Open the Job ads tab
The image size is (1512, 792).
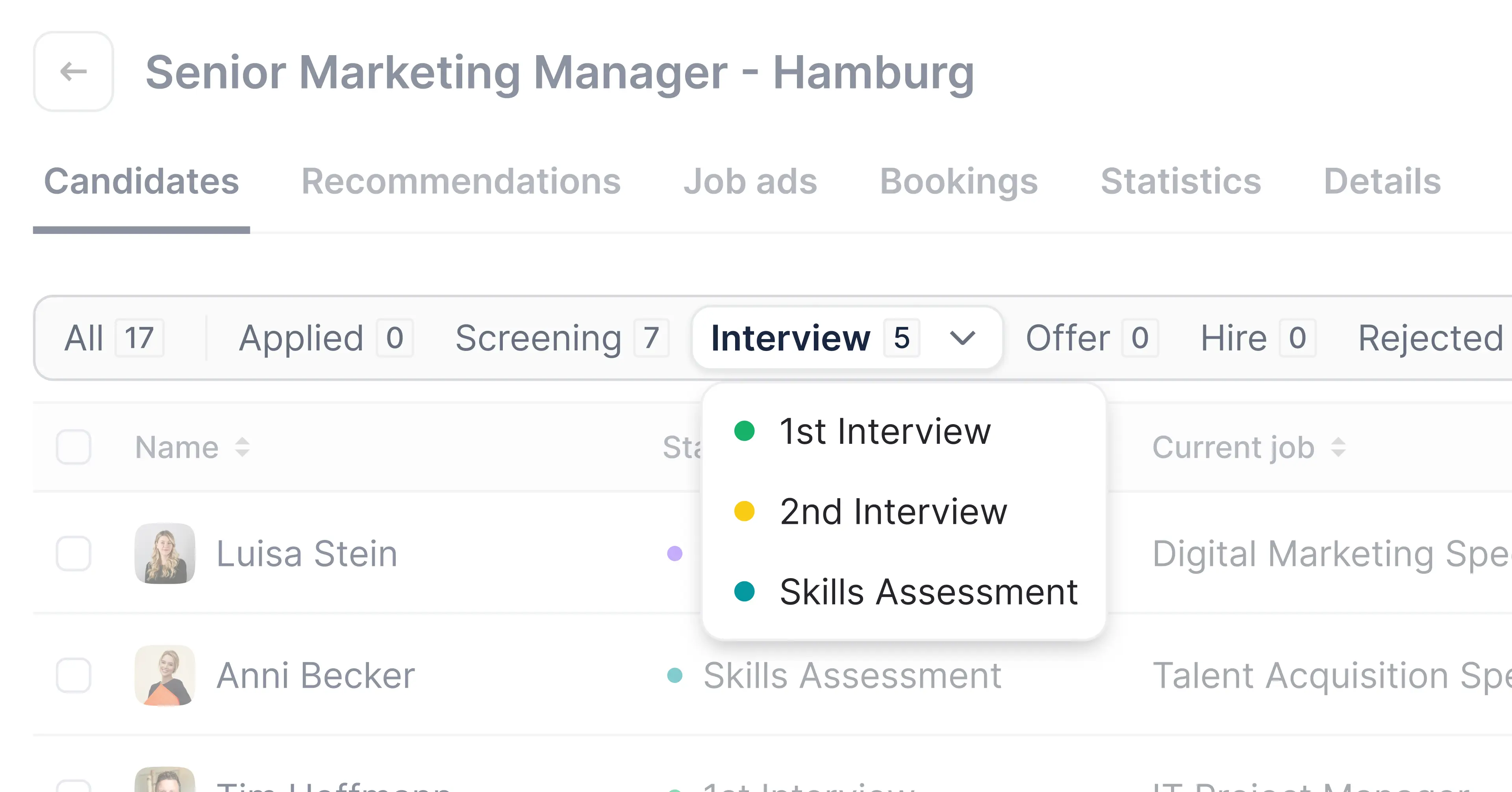[x=750, y=182]
